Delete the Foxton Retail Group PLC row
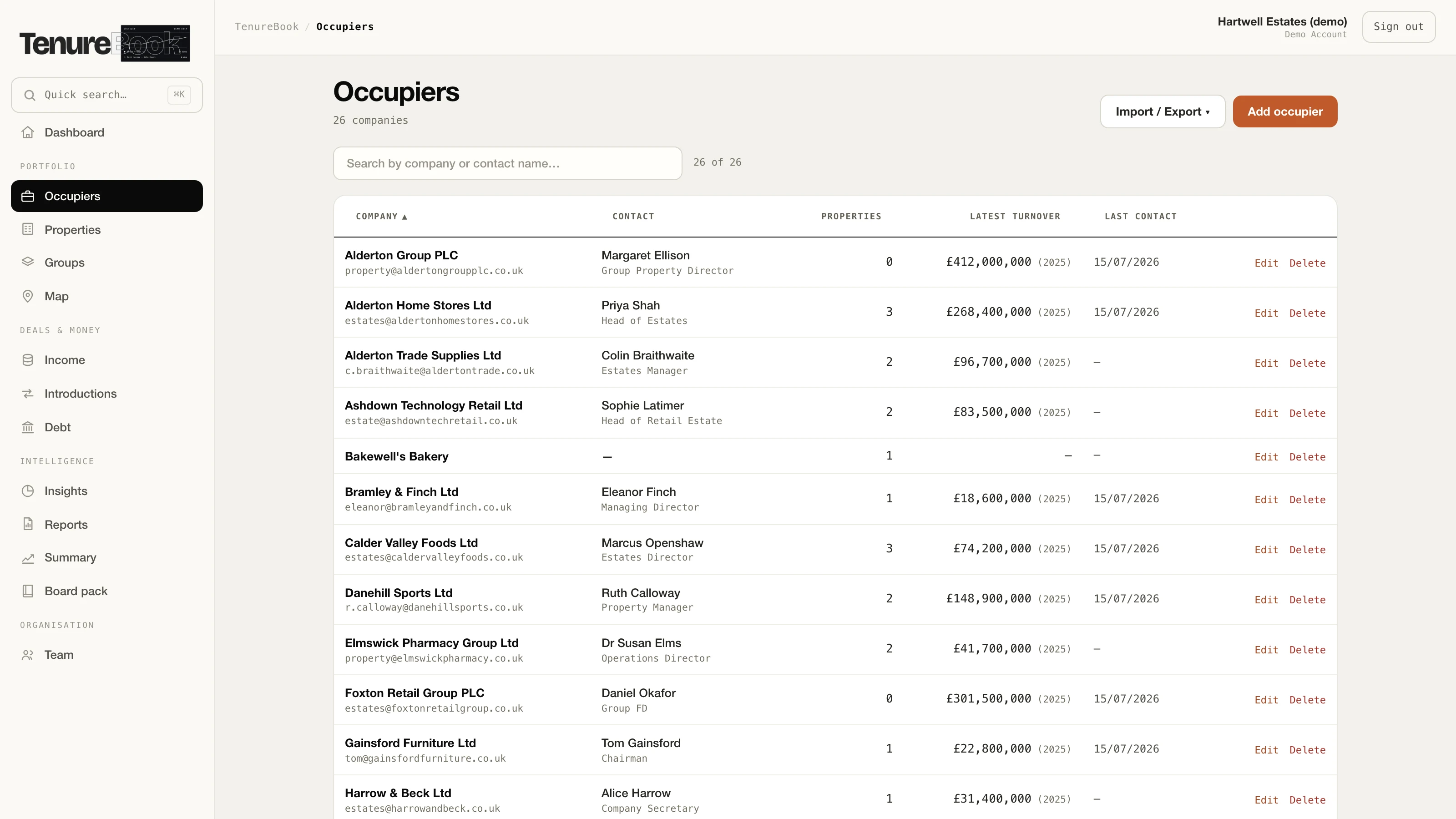The image size is (1456, 819). click(1307, 700)
